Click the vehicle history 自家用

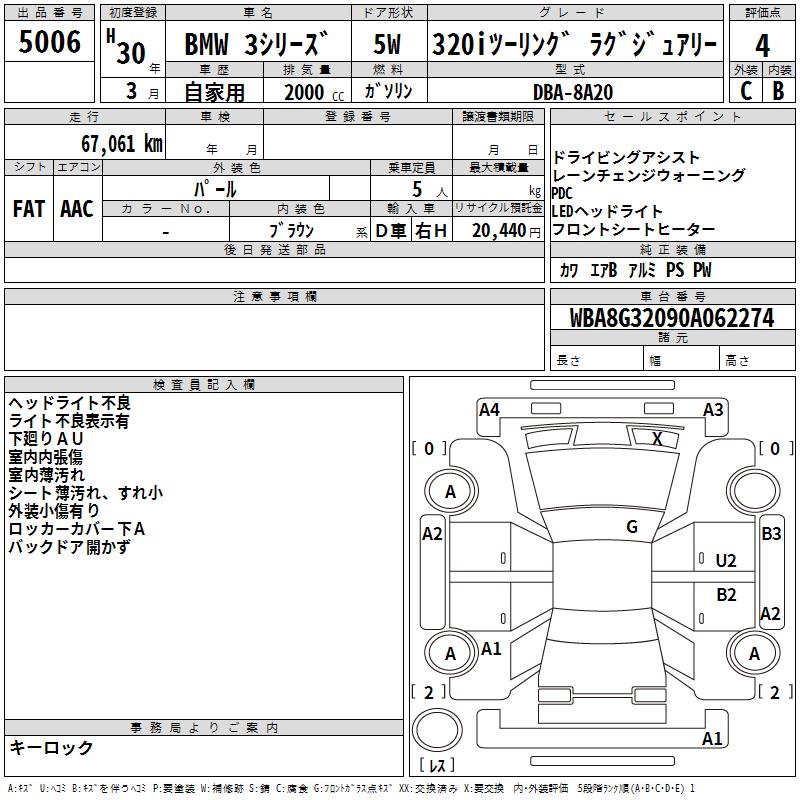pos(214,92)
